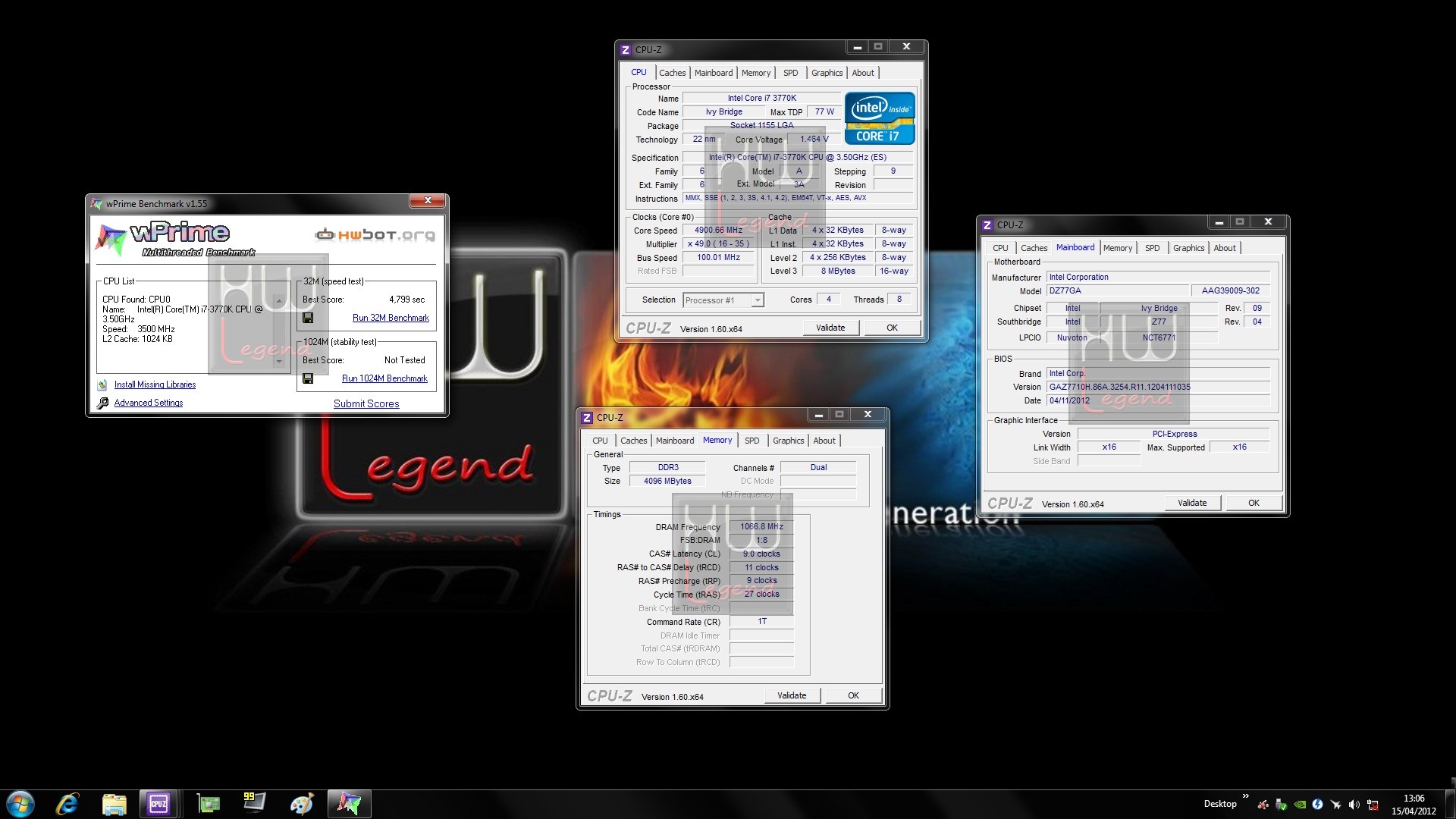Open SPD tab in the top CPU-Z window
The height and width of the screenshot is (819, 1456).
[x=790, y=73]
